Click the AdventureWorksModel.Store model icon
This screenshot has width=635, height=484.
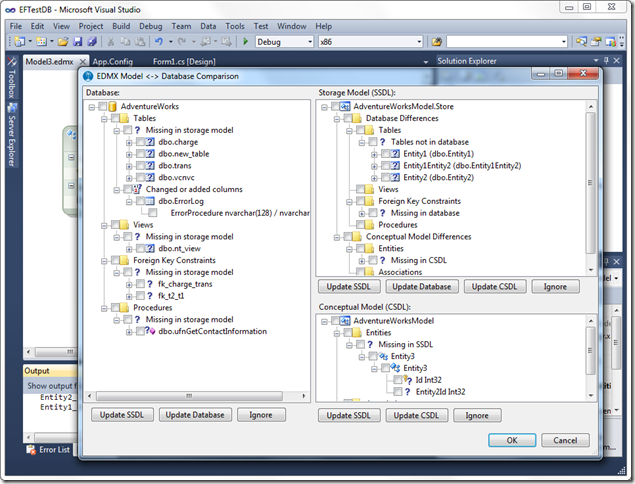[x=345, y=107]
